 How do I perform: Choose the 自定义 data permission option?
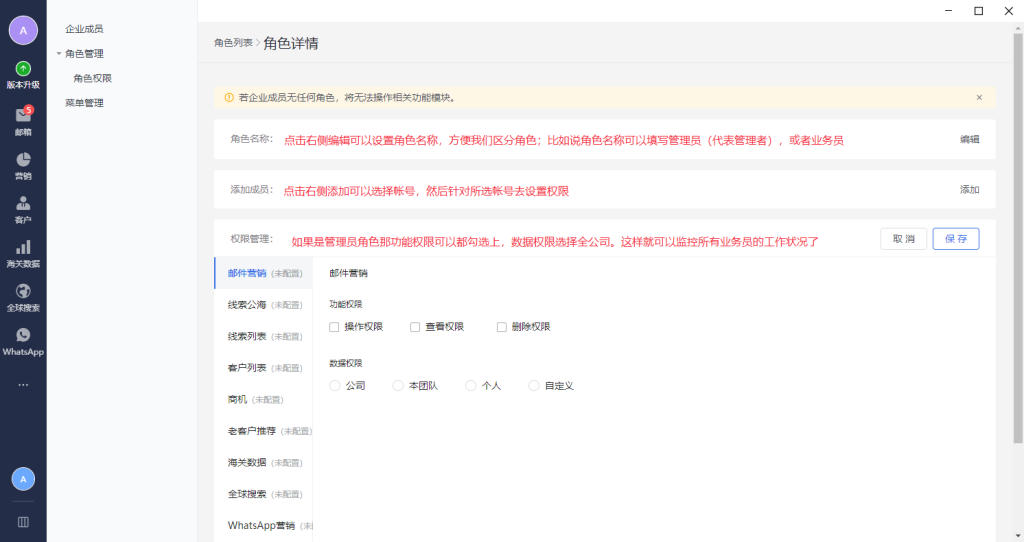coord(534,385)
